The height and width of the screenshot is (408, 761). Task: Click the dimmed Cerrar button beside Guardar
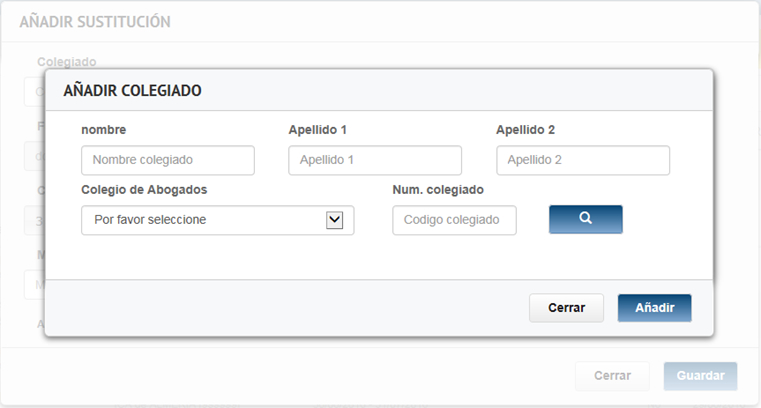(612, 376)
